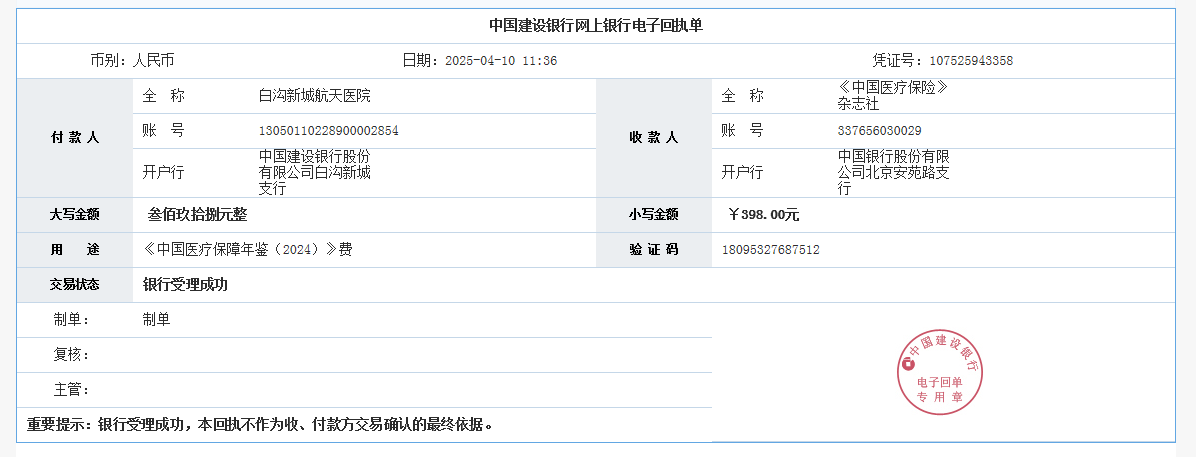Screen dimensions: 1196x457
Task: Click the 制单： row label
Action: coord(72,320)
